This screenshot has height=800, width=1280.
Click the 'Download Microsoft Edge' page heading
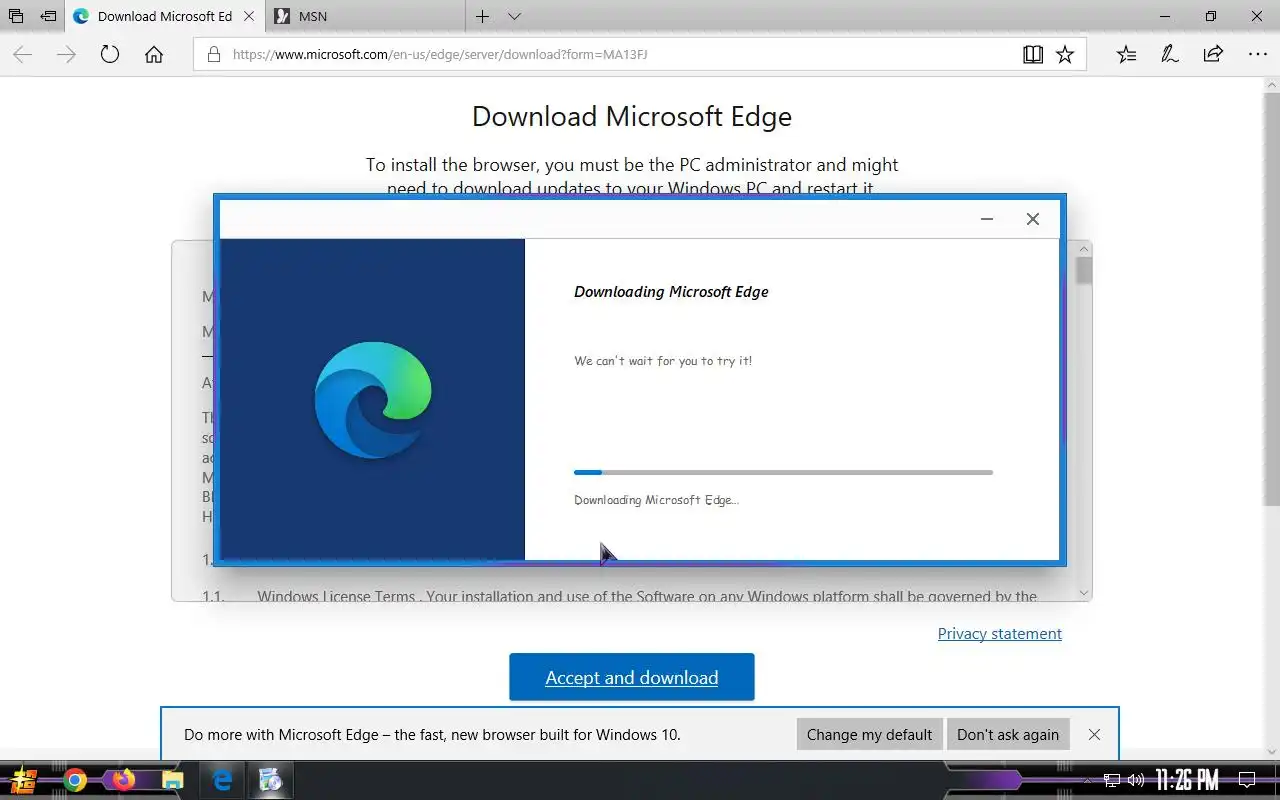point(632,116)
